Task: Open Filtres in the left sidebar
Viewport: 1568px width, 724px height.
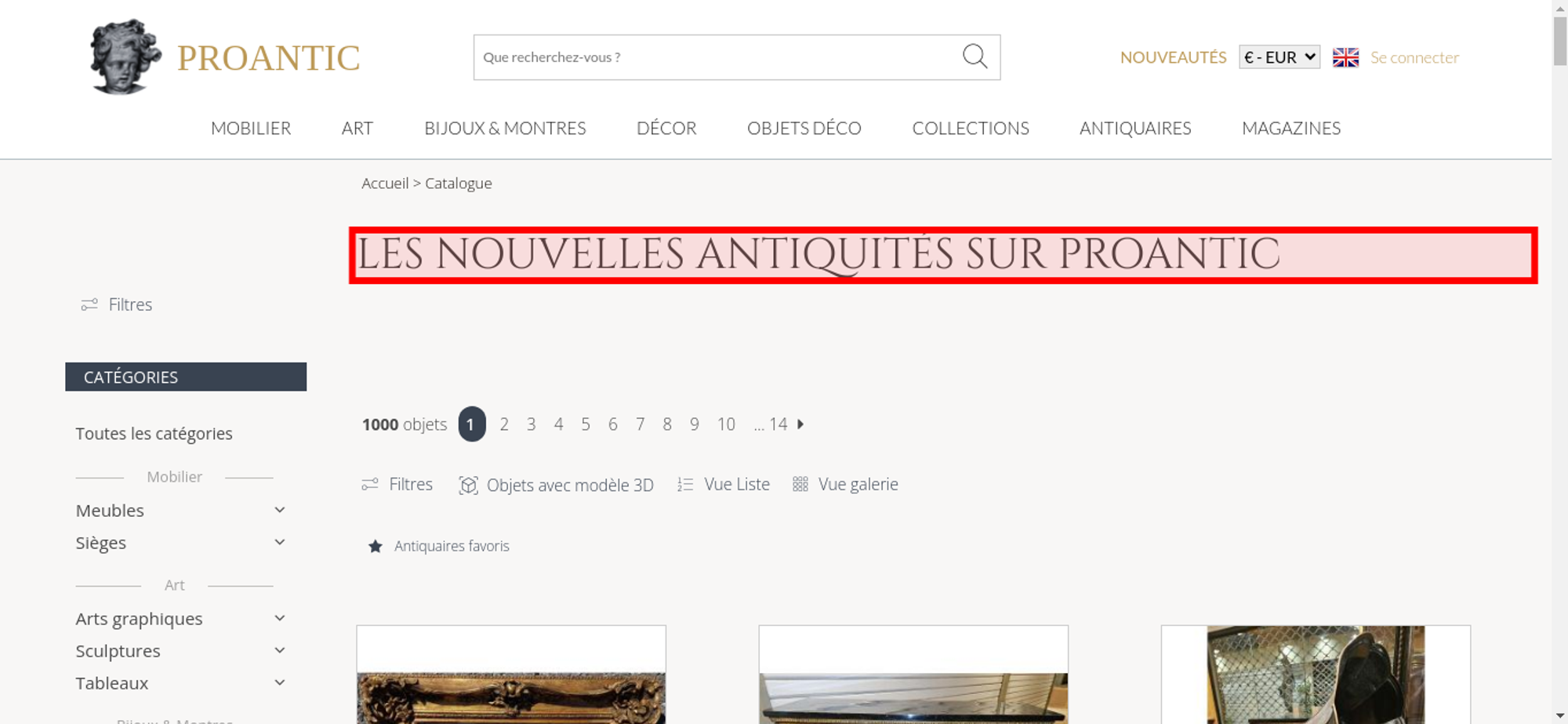Action: (117, 304)
